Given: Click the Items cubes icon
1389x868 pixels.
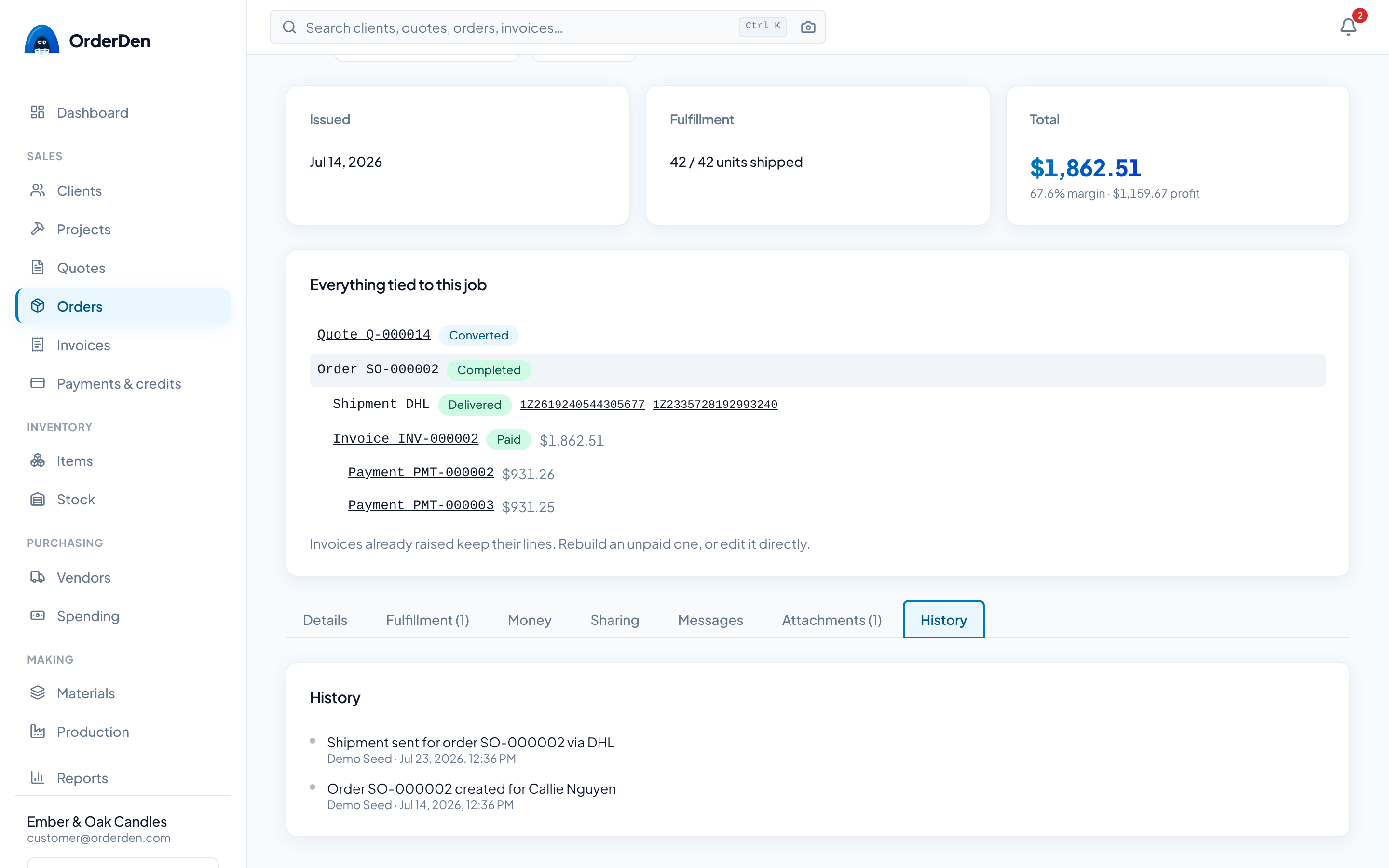Looking at the screenshot, I should tap(38, 461).
